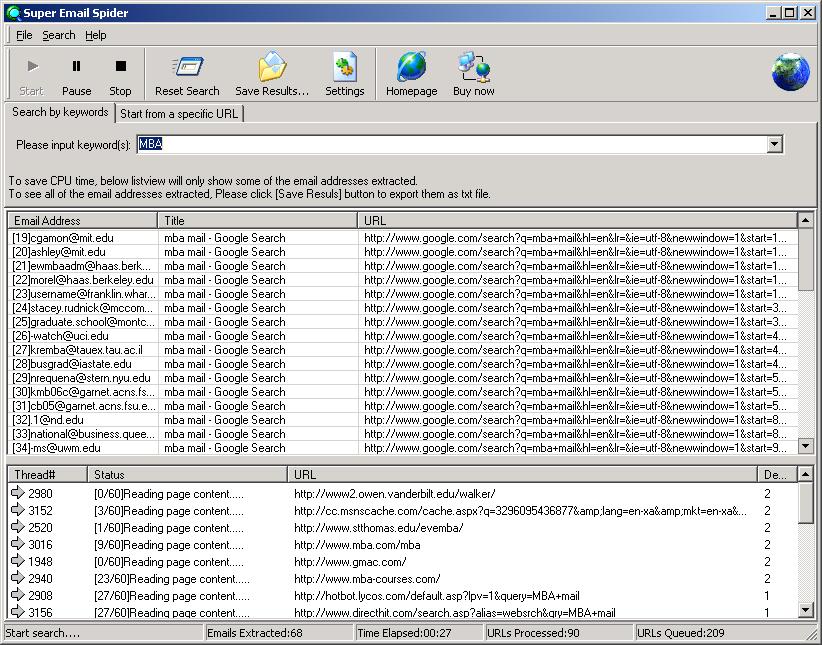Click thread list scrollbar up arrow

click(805, 474)
